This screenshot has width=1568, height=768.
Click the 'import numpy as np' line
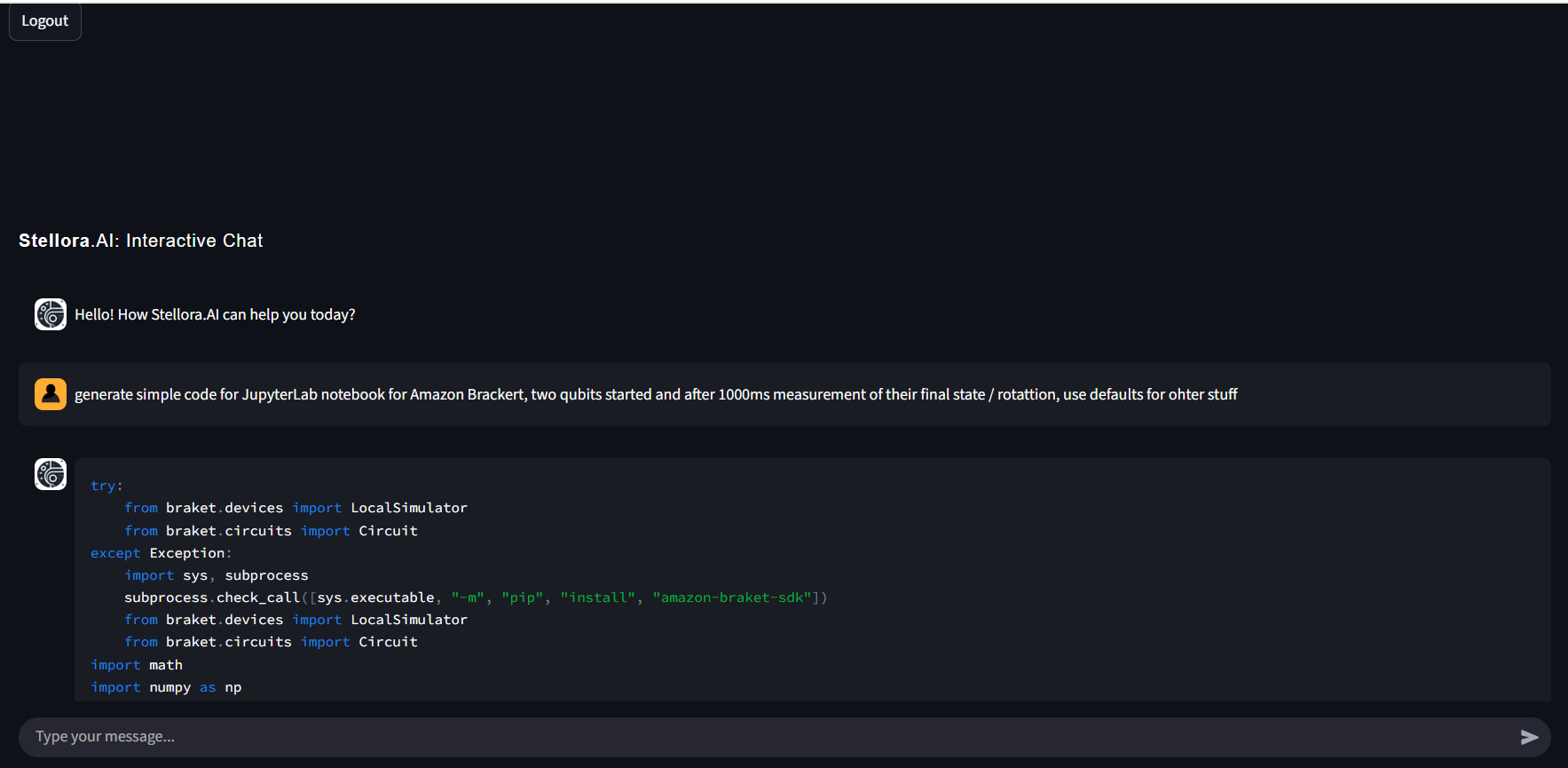tap(166, 687)
